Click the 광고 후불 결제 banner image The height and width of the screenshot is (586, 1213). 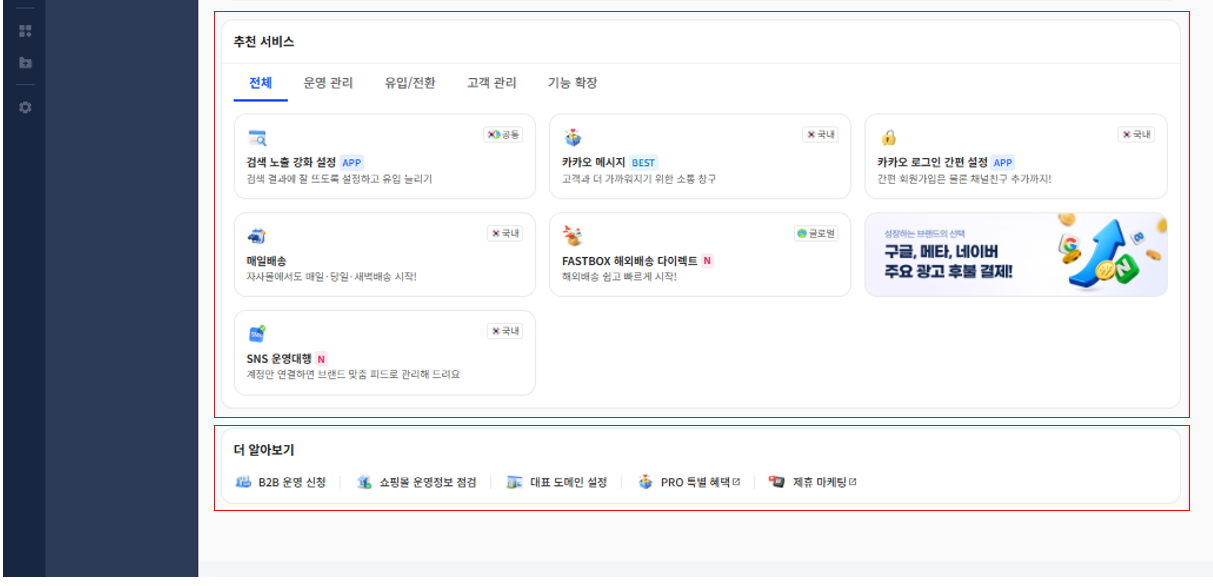click(x=1016, y=254)
